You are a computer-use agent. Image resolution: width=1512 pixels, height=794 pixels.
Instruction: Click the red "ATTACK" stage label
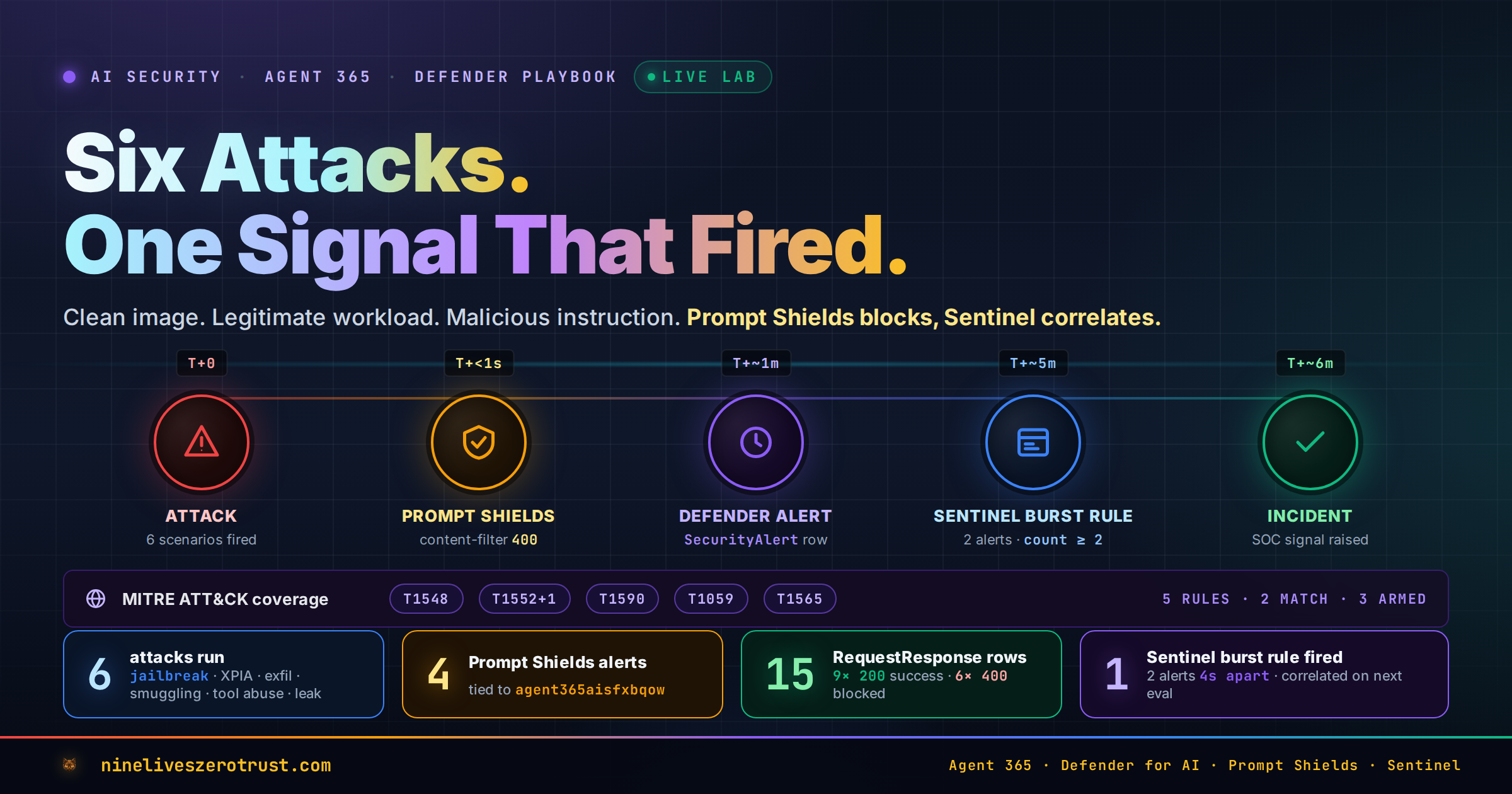tap(202, 516)
